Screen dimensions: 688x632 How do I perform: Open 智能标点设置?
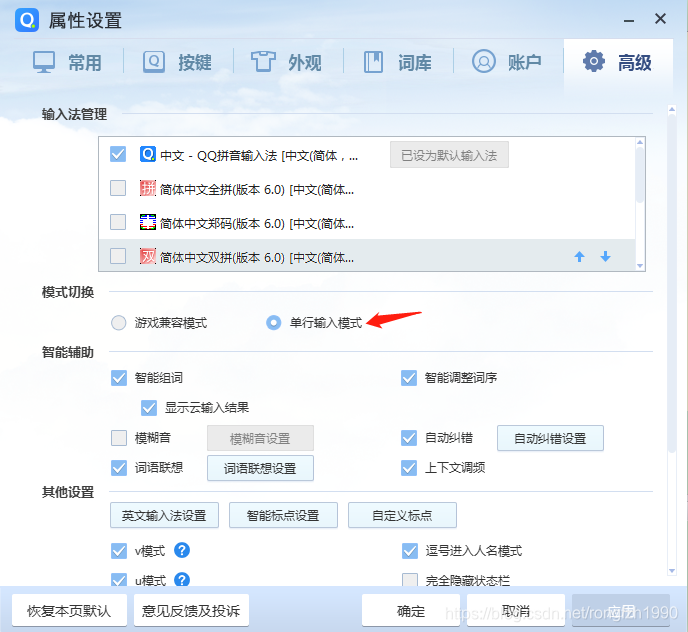[283, 515]
